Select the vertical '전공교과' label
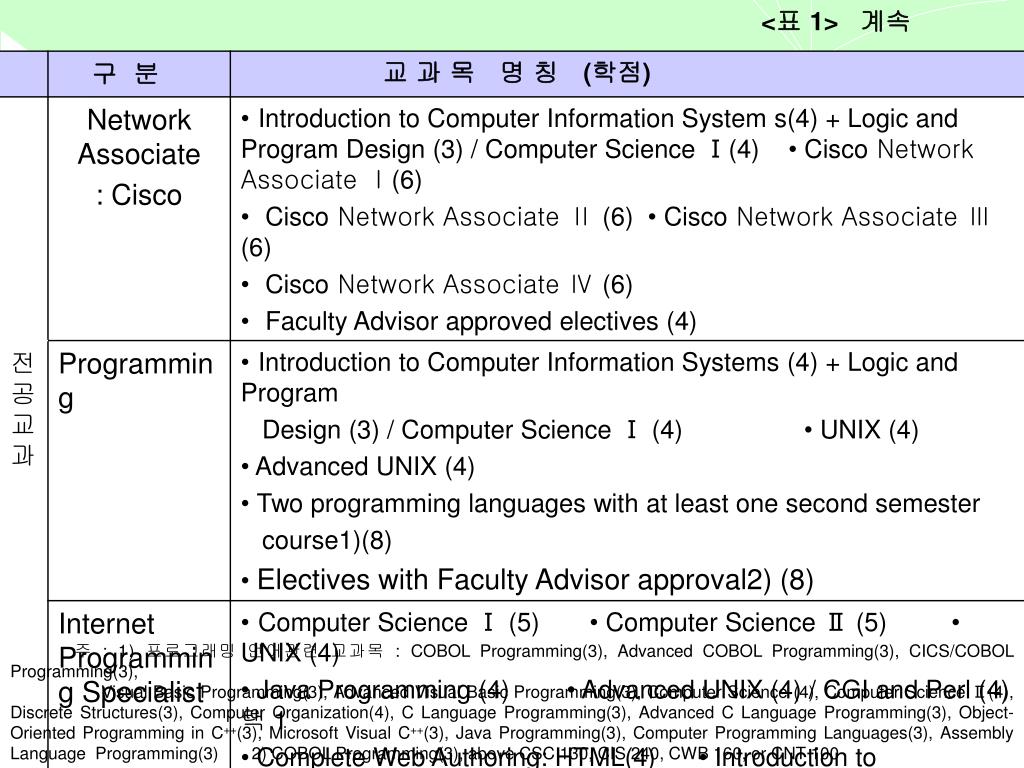 [23, 409]
